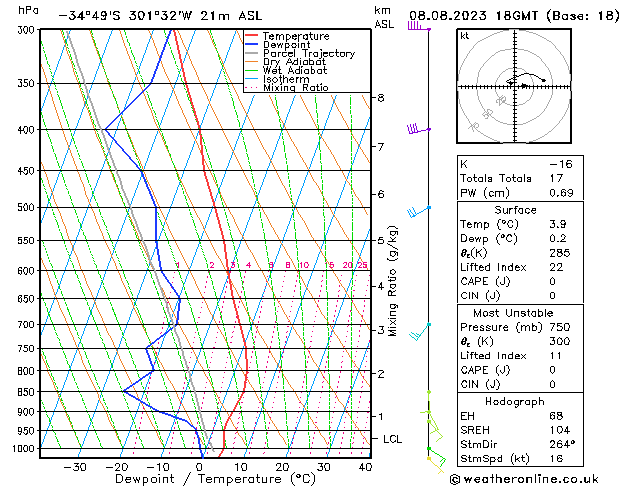
Task: Click the Isotherm legend label
Action: point(286,79)
